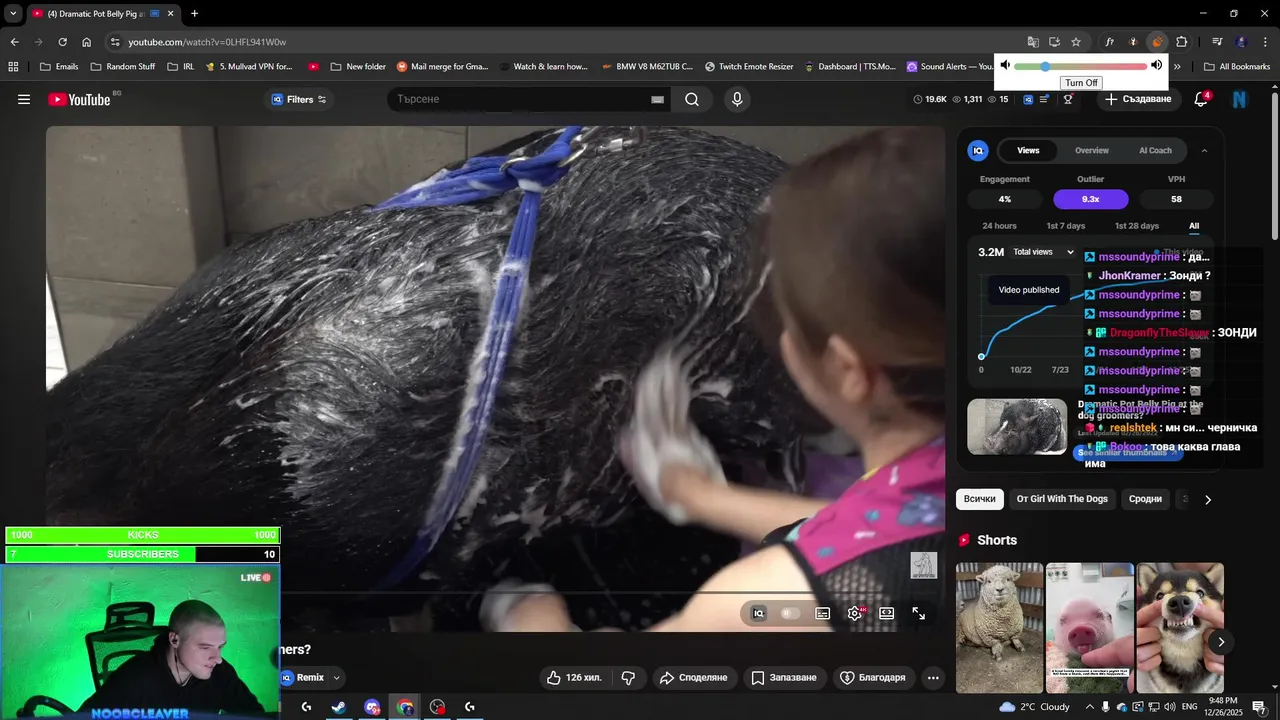Screen dimensions: 1280x720
Task: Click the mute speaker icon left of the slider
Action: point(1005,65)
